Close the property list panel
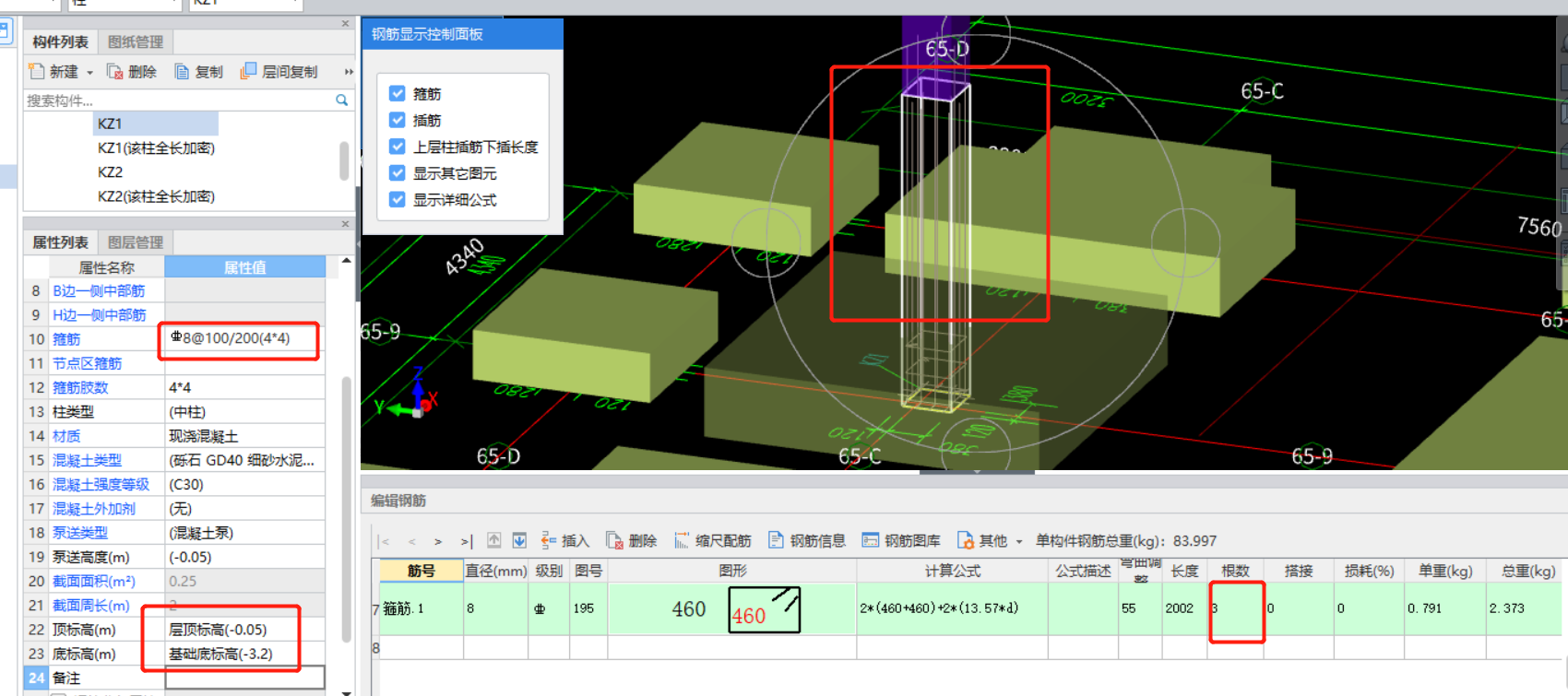The width and height of the screenshot is (1568, 696). coord(345,224)
